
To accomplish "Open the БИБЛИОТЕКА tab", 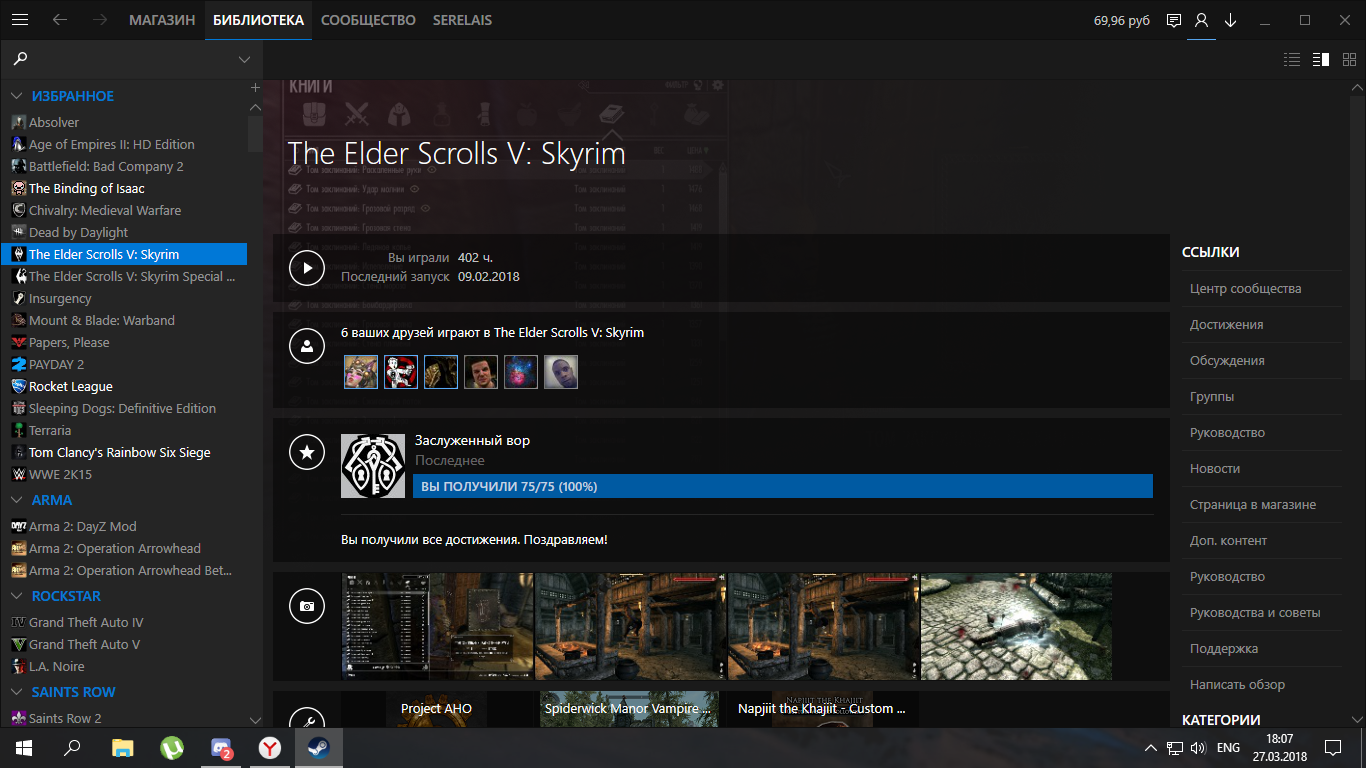I will click(x=258, y=20).
